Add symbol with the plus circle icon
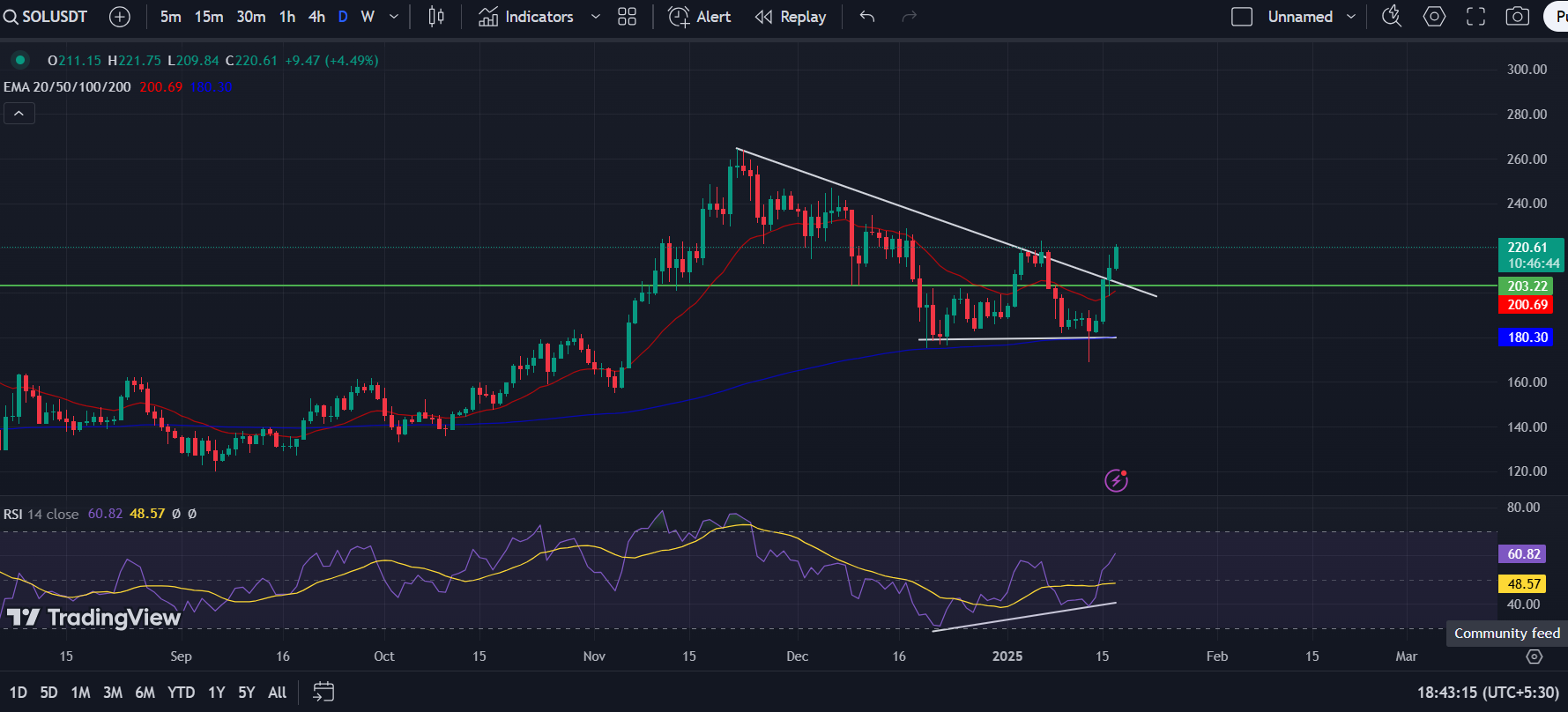This screenshot has height=712, width=1568. point(120,17)
